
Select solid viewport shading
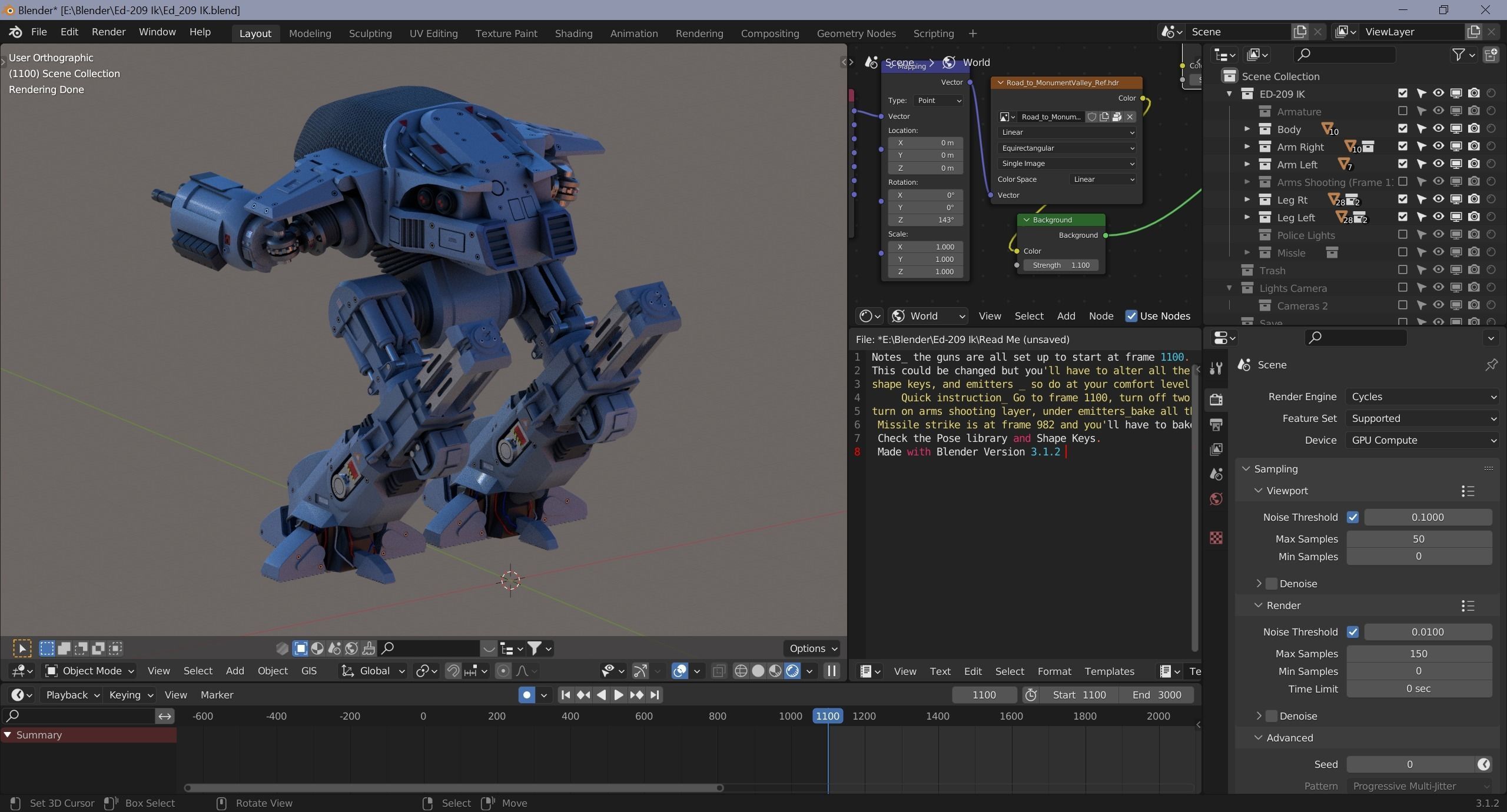click(x=758, y=671)
